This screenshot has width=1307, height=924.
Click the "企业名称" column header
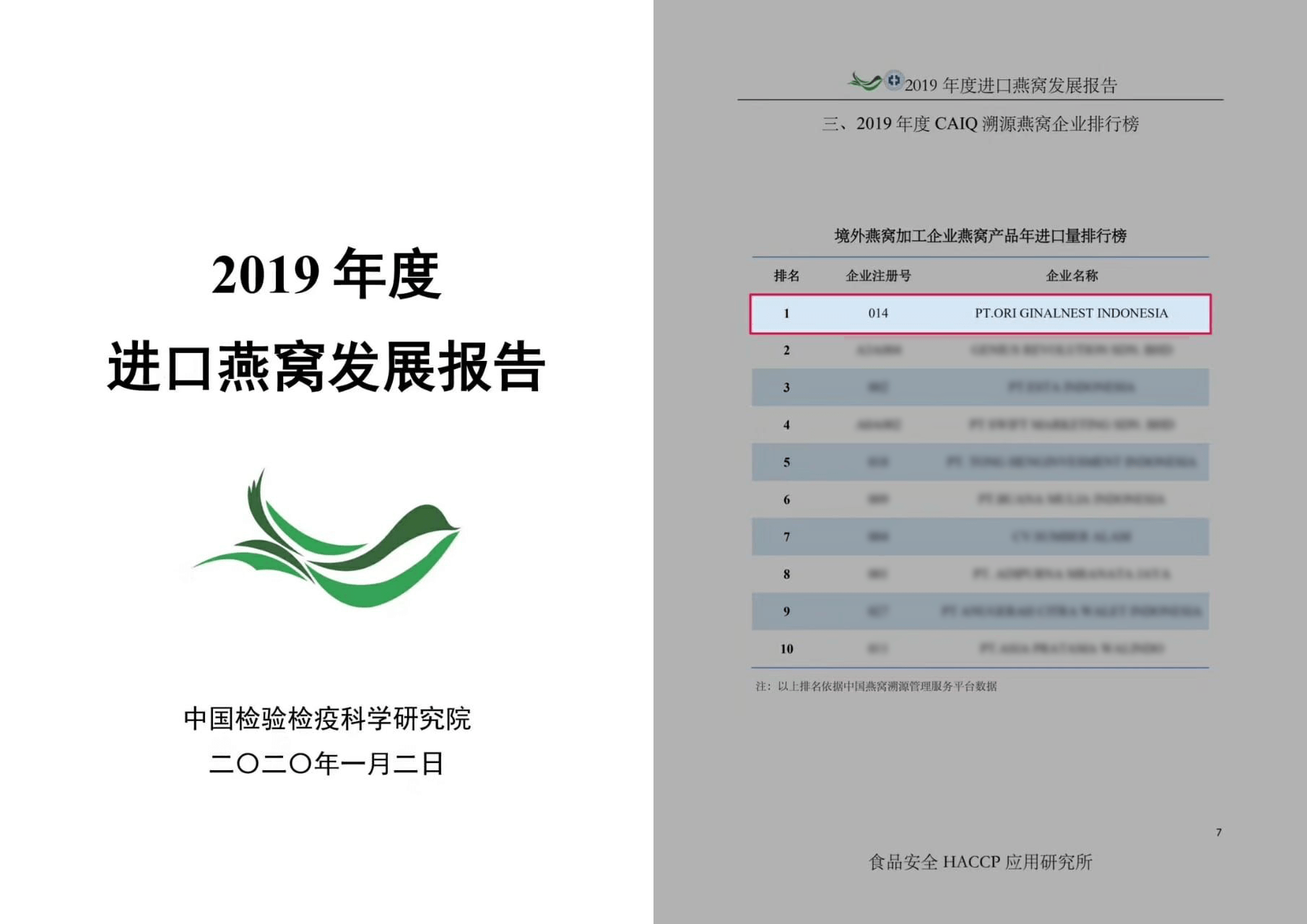pos(1072,276)
